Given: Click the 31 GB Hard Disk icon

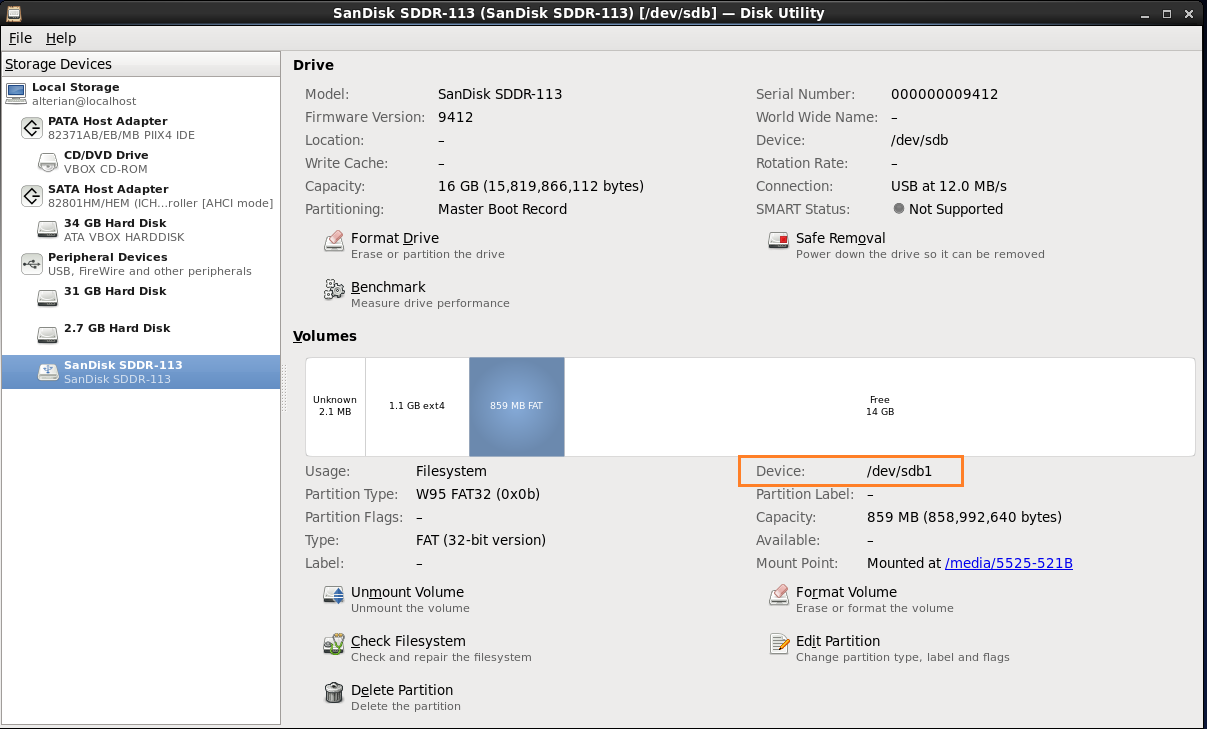Looking at the screenshot, I should (48, 298).
